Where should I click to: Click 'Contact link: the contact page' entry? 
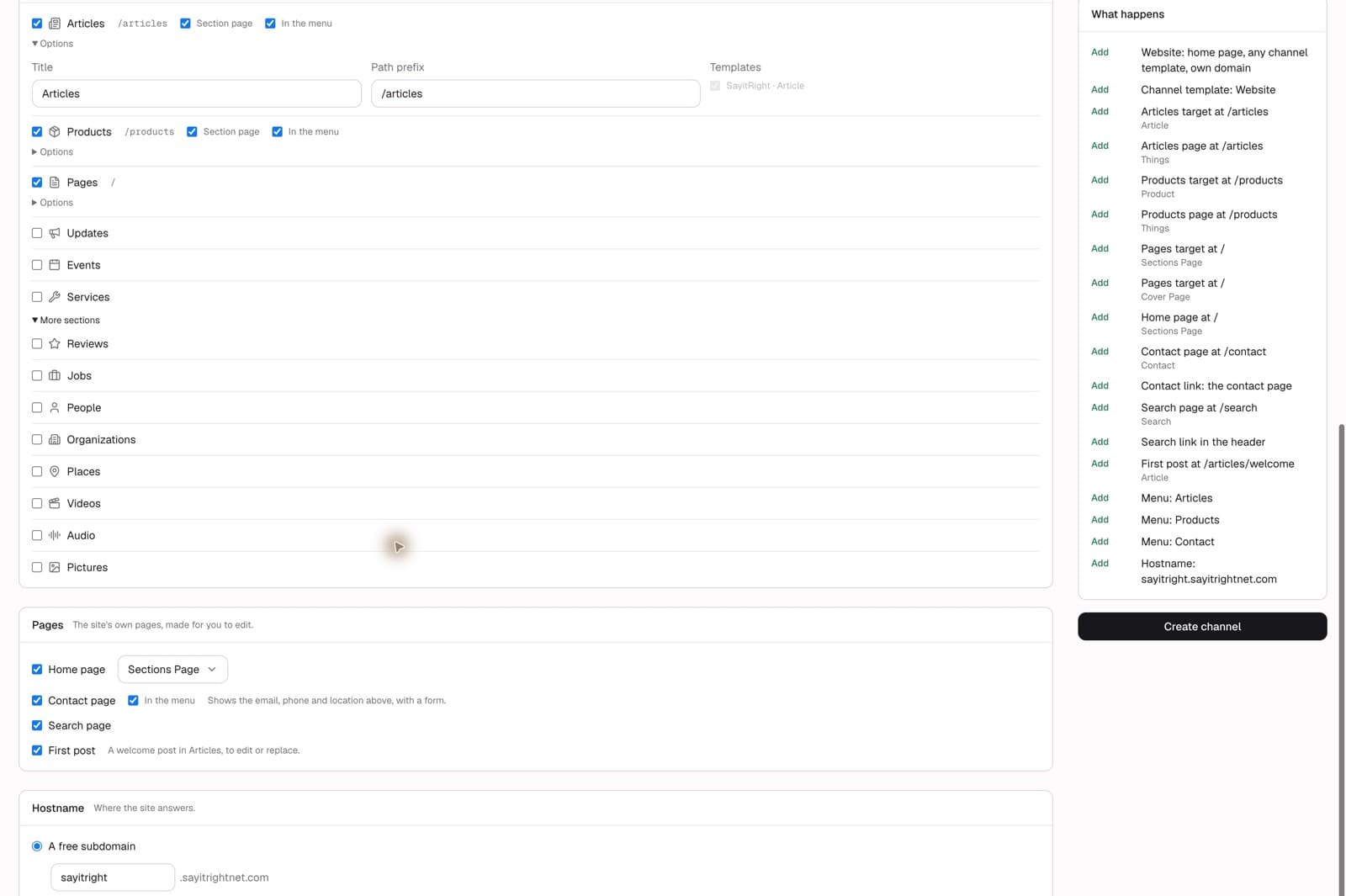pos(1216,386)
